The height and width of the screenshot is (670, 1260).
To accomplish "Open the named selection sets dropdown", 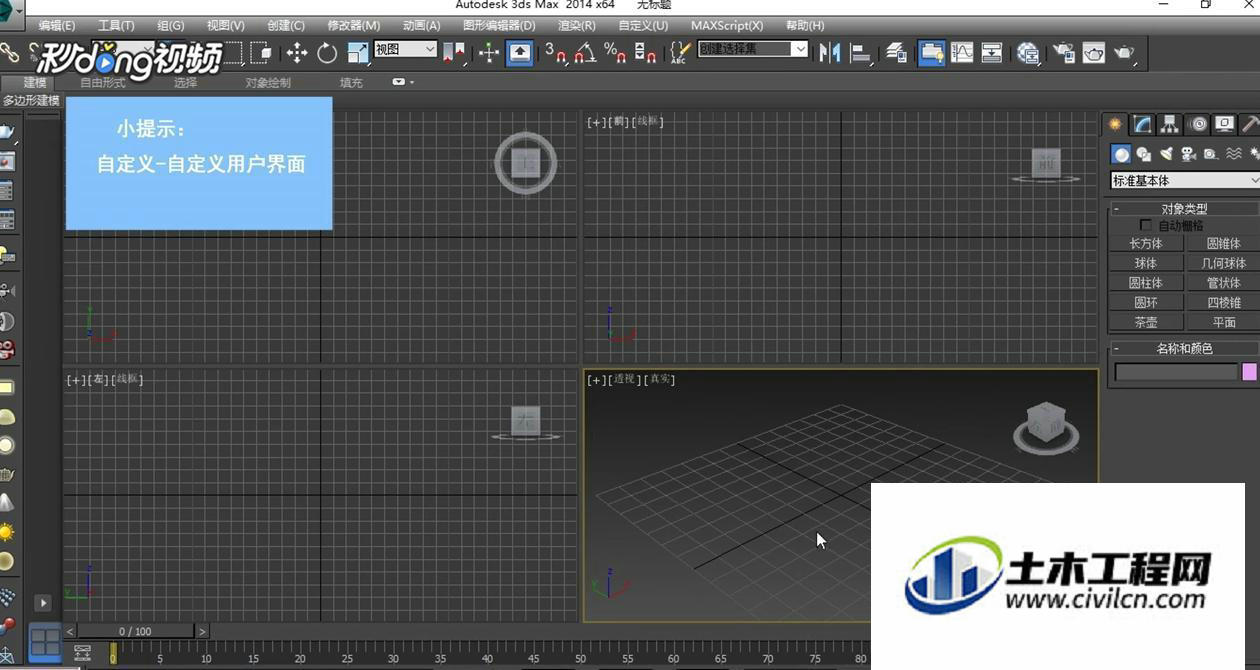I will point(753,49).
